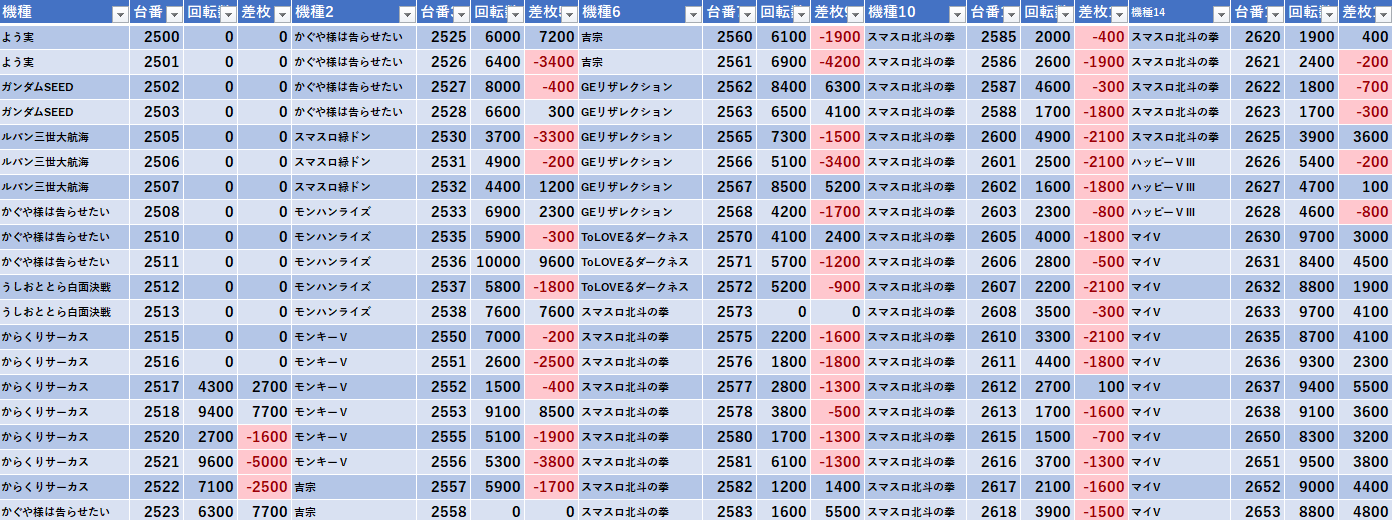The height and width of the screenshot is (520, 1392).
Task: Select machine number cell 2625
Action: tap(1258, 137)
